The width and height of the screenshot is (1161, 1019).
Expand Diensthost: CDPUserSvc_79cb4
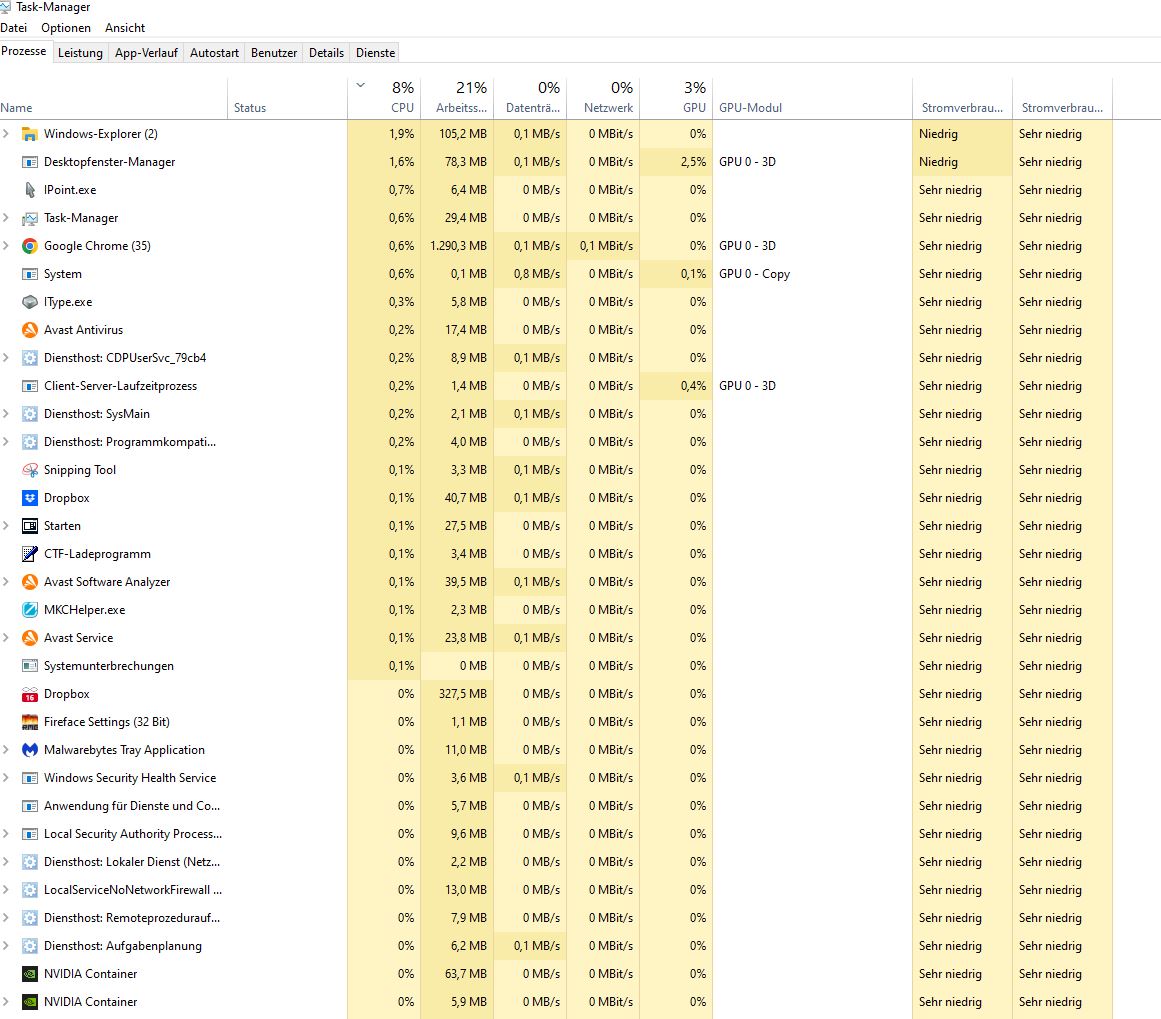pyautogui.click(x=6, y=358)
